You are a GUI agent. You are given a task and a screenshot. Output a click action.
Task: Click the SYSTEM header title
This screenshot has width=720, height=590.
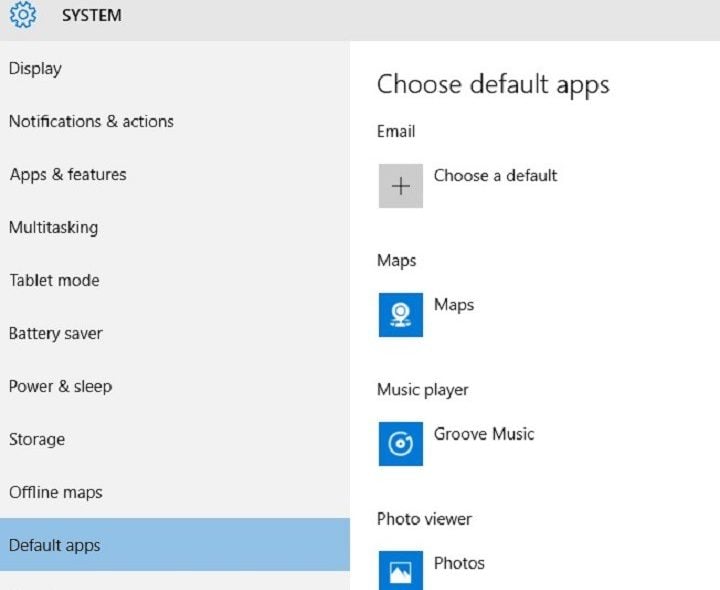pyautogui.click(x=93, y=16)
